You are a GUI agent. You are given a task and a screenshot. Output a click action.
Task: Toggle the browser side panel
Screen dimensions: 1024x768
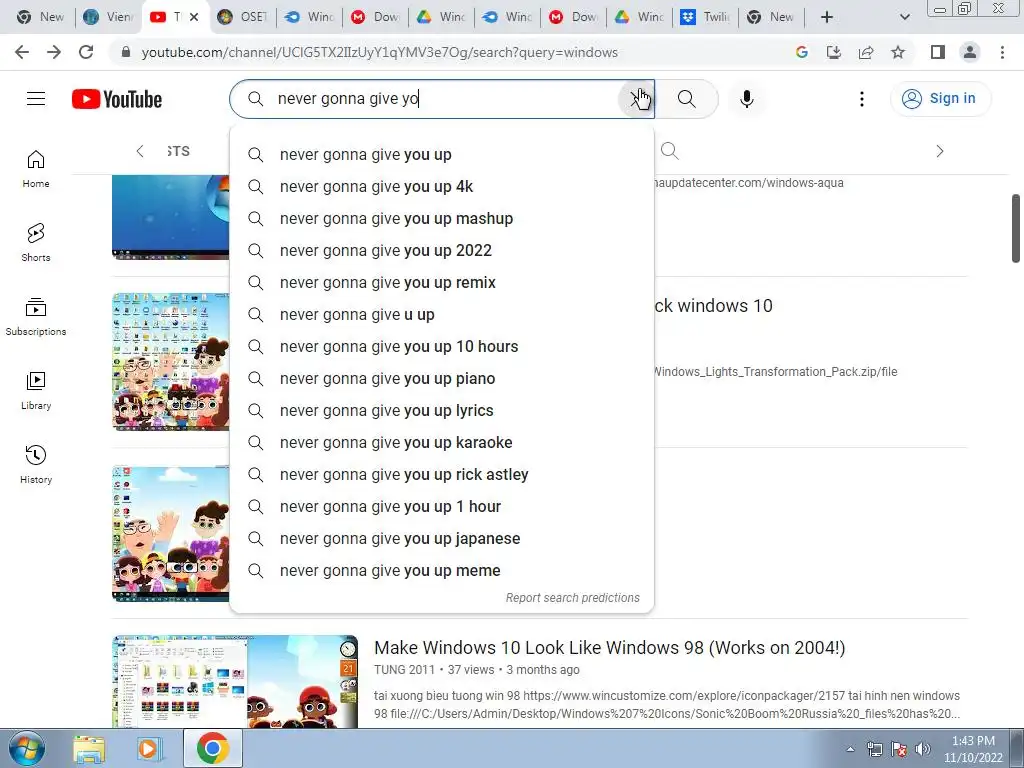[x=938, y=52]
